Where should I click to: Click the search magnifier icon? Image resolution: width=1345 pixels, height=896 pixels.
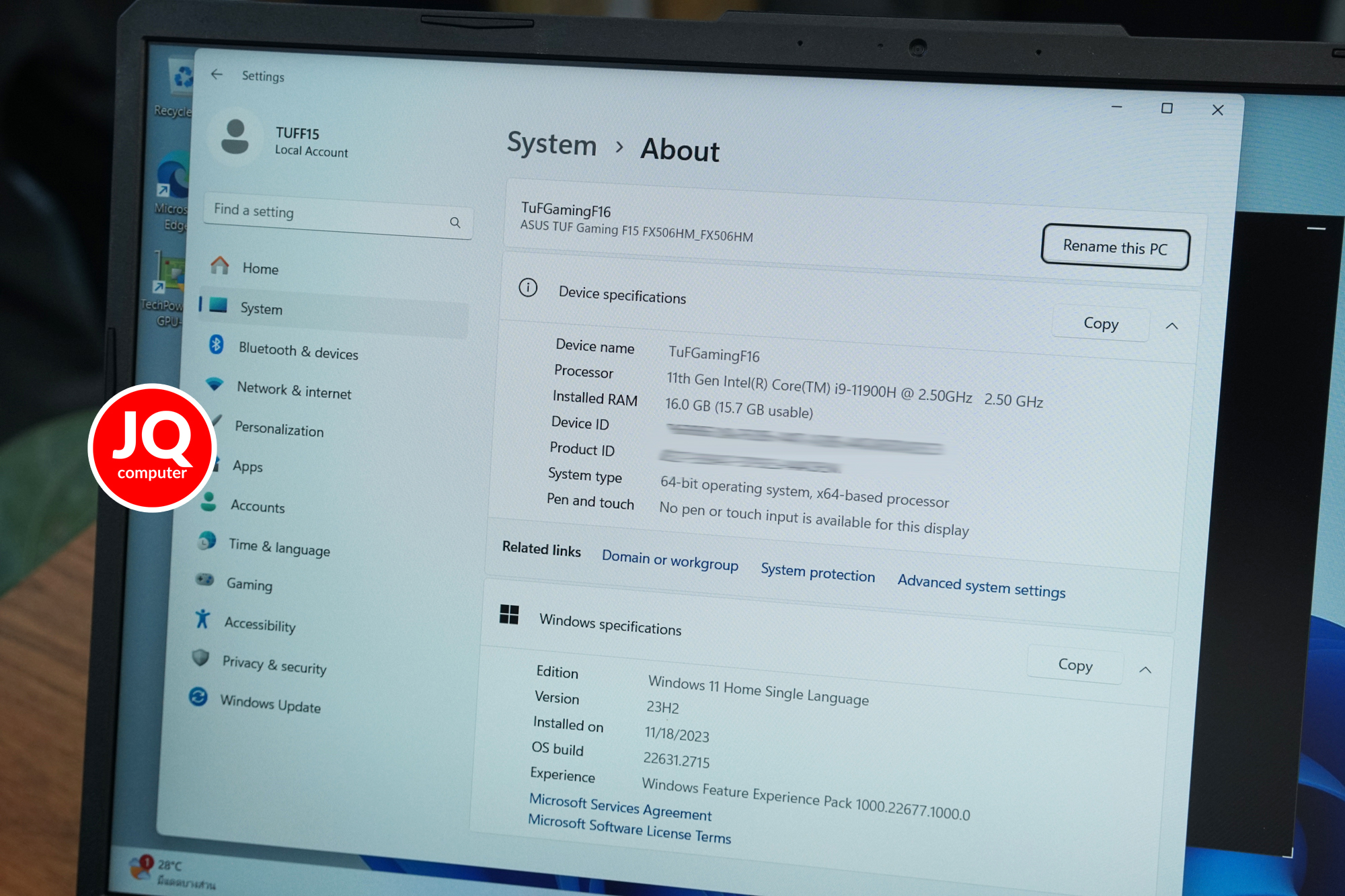[x=455, y=222]
